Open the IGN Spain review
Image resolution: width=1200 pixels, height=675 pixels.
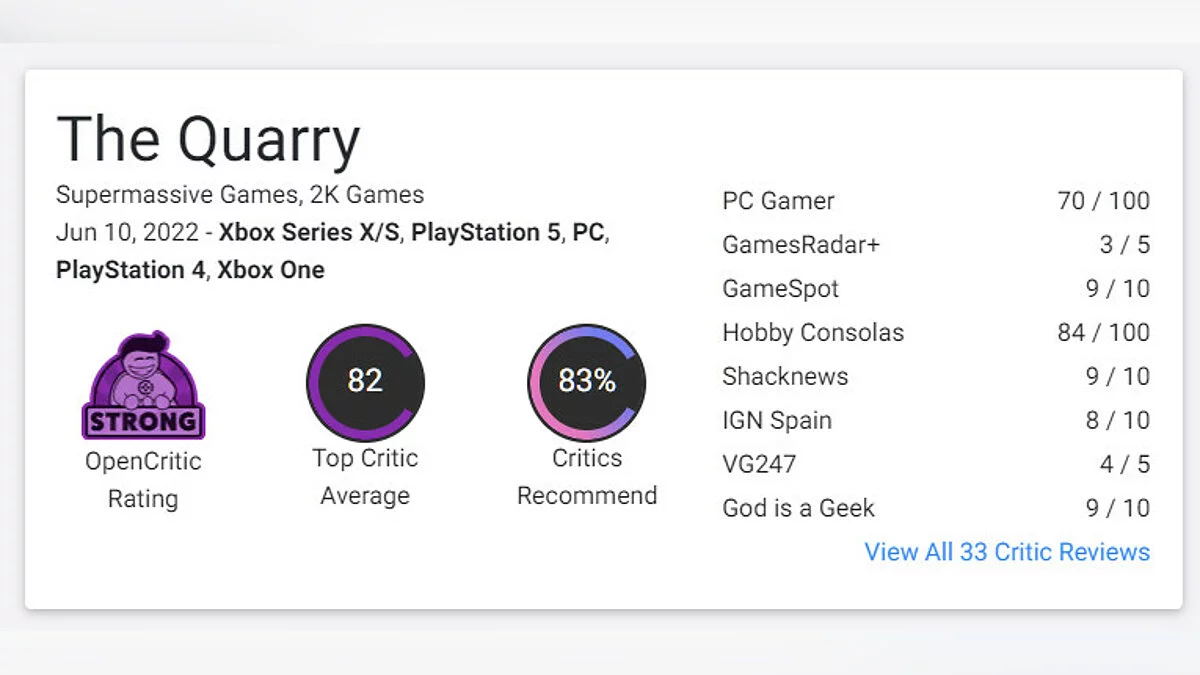point(777,421)
